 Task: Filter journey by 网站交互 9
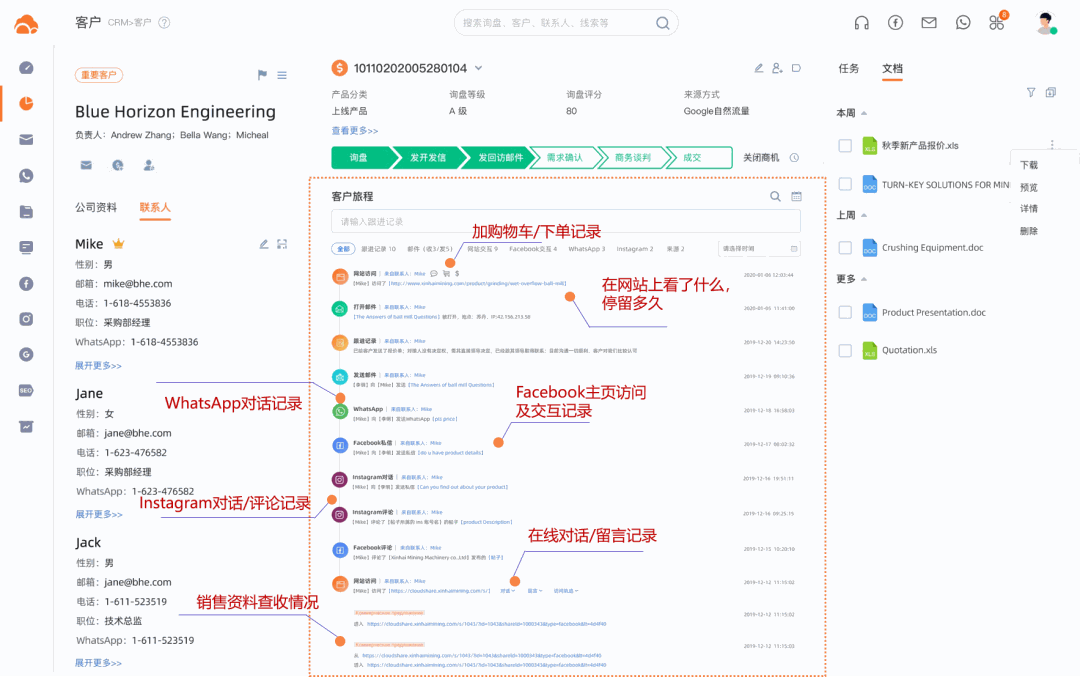coord(482,249)
